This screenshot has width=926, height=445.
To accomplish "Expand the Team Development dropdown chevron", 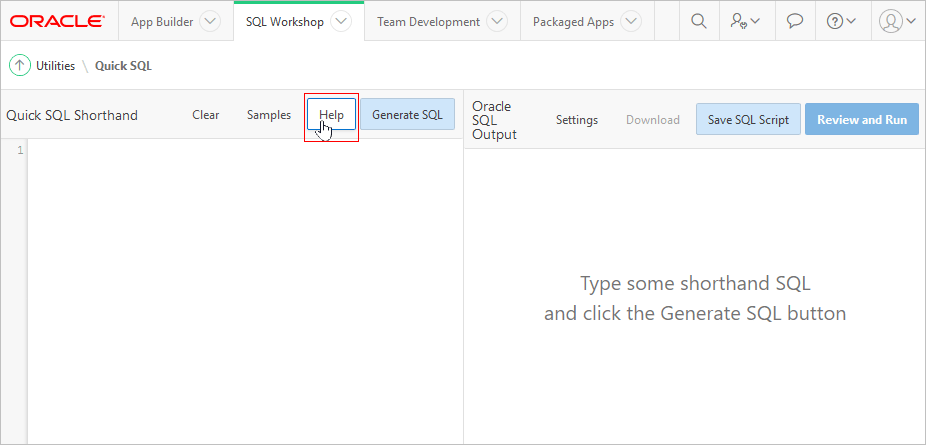I will pyautogui.click(x=497, y=22).
